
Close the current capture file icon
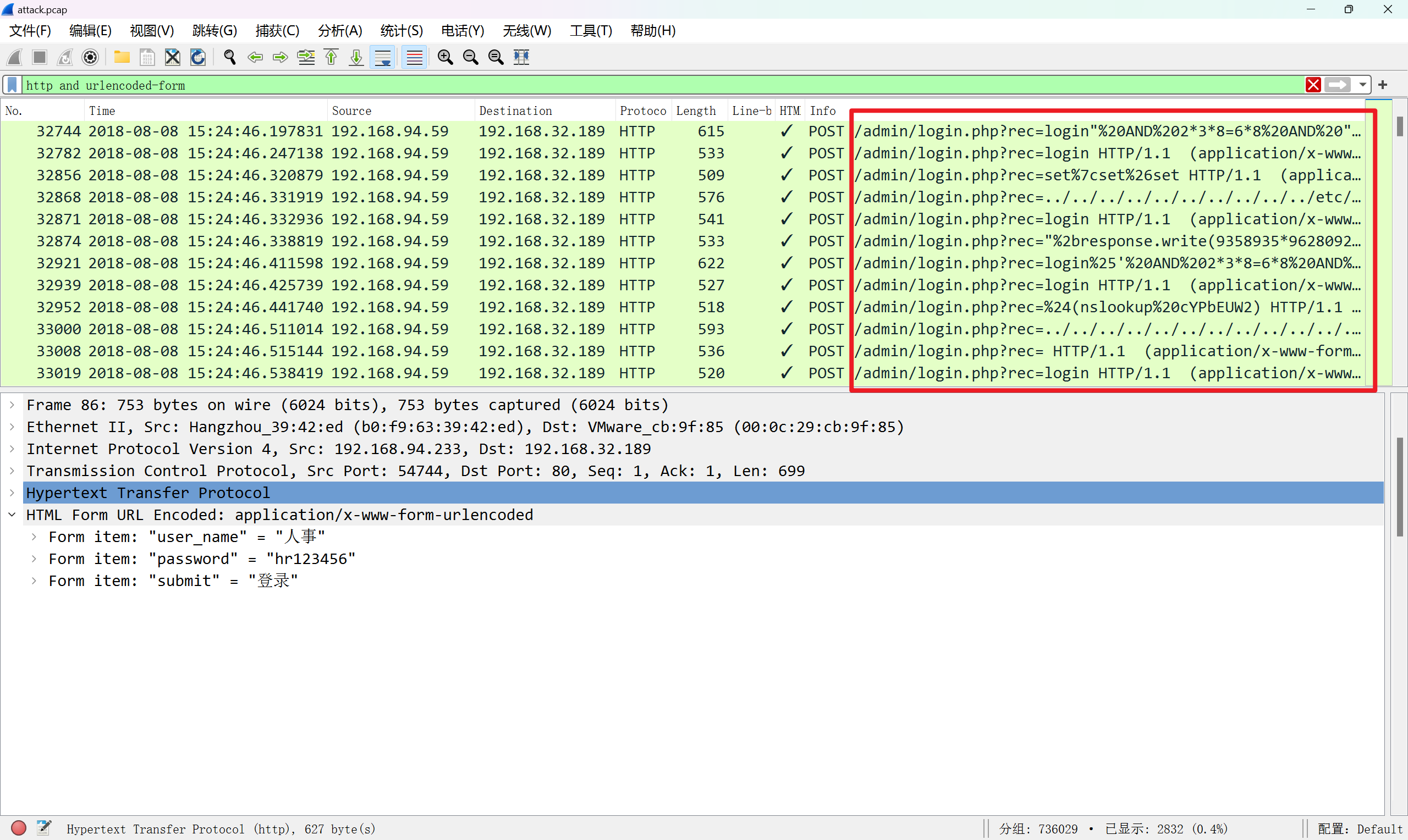coord(172,57)
